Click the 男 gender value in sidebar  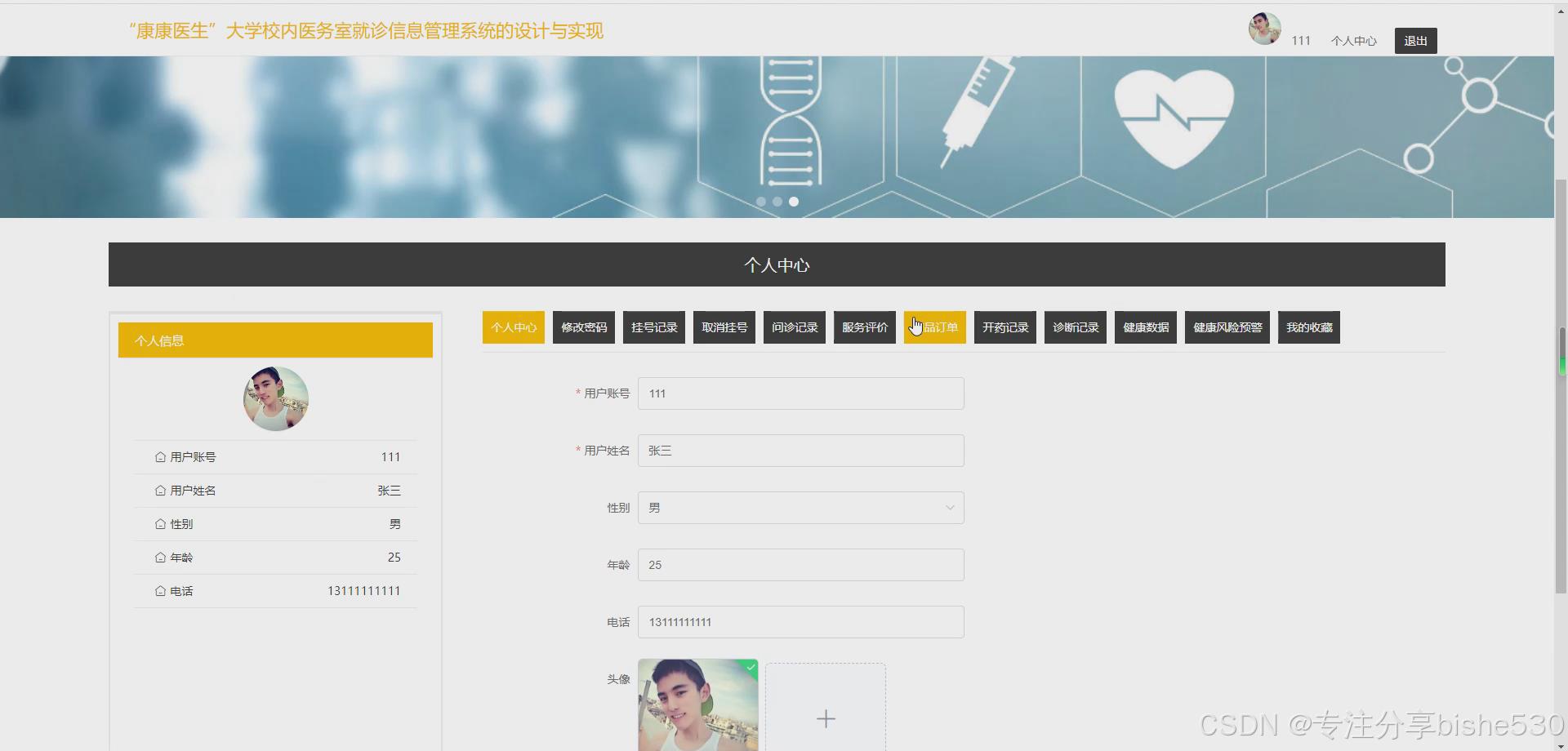point(395,524)
